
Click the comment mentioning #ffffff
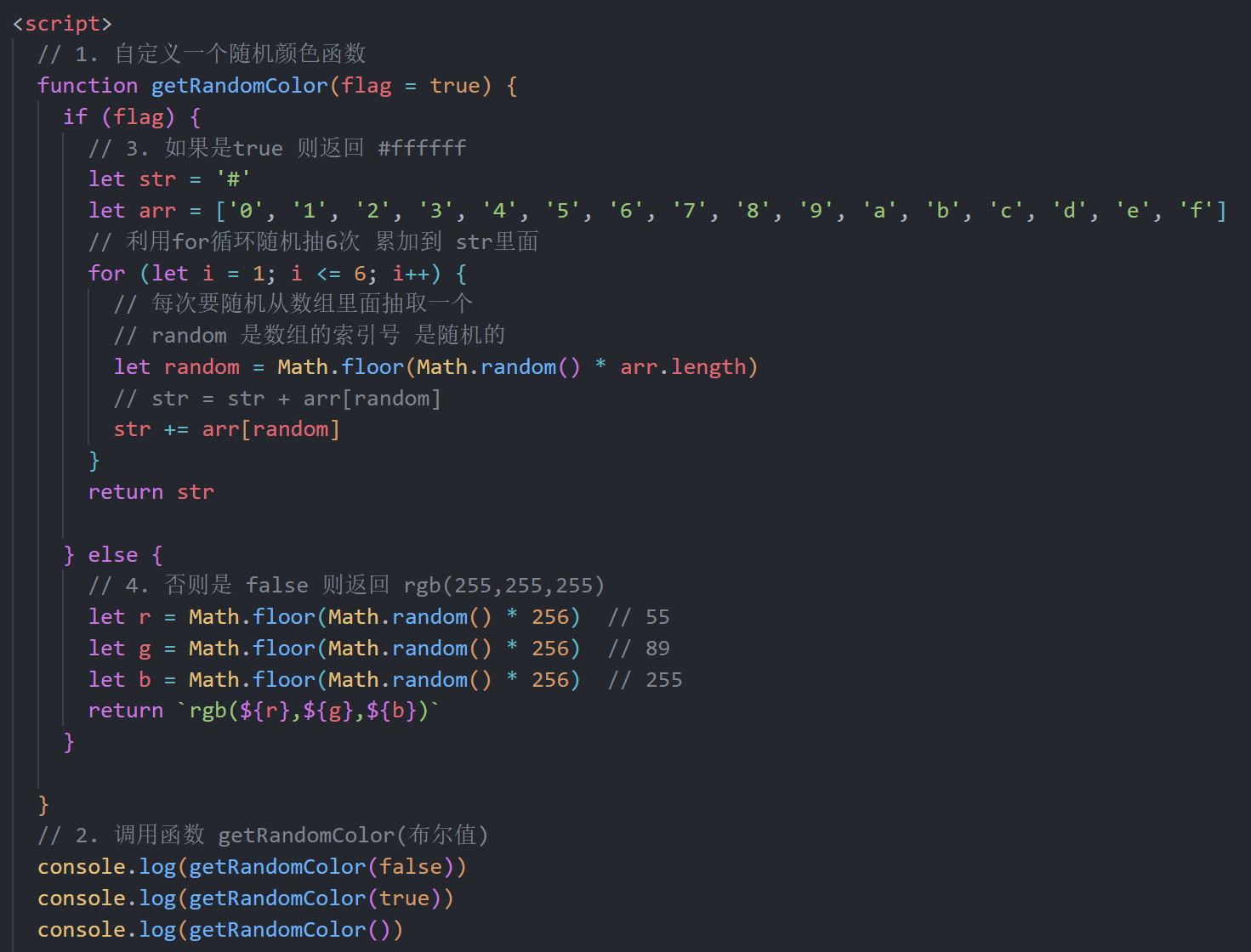[x=277, y=148]
